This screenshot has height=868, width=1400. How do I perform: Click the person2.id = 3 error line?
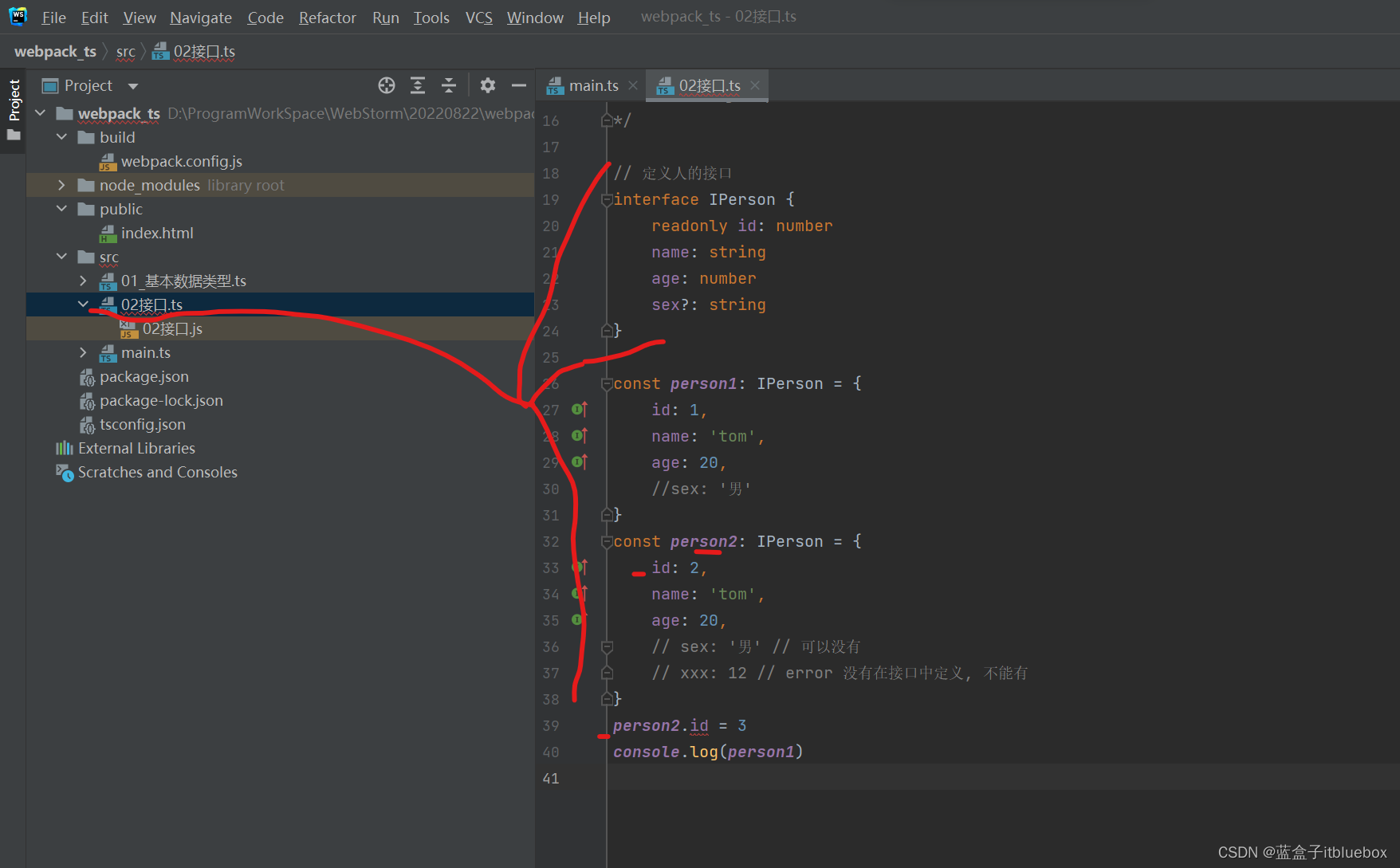click(680, 725)
